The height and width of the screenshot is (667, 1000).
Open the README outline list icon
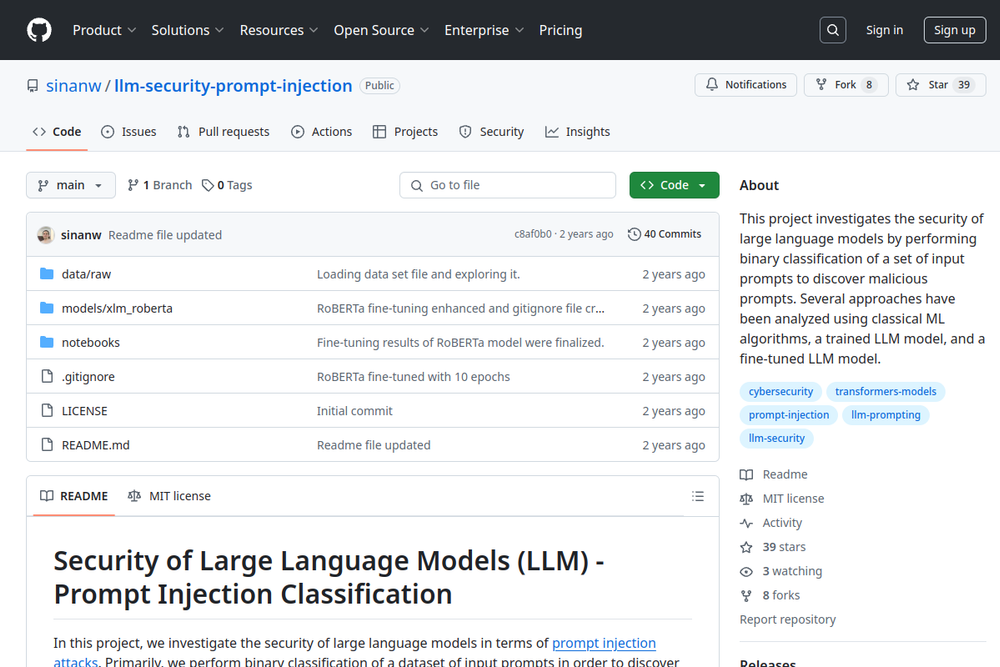698,496
